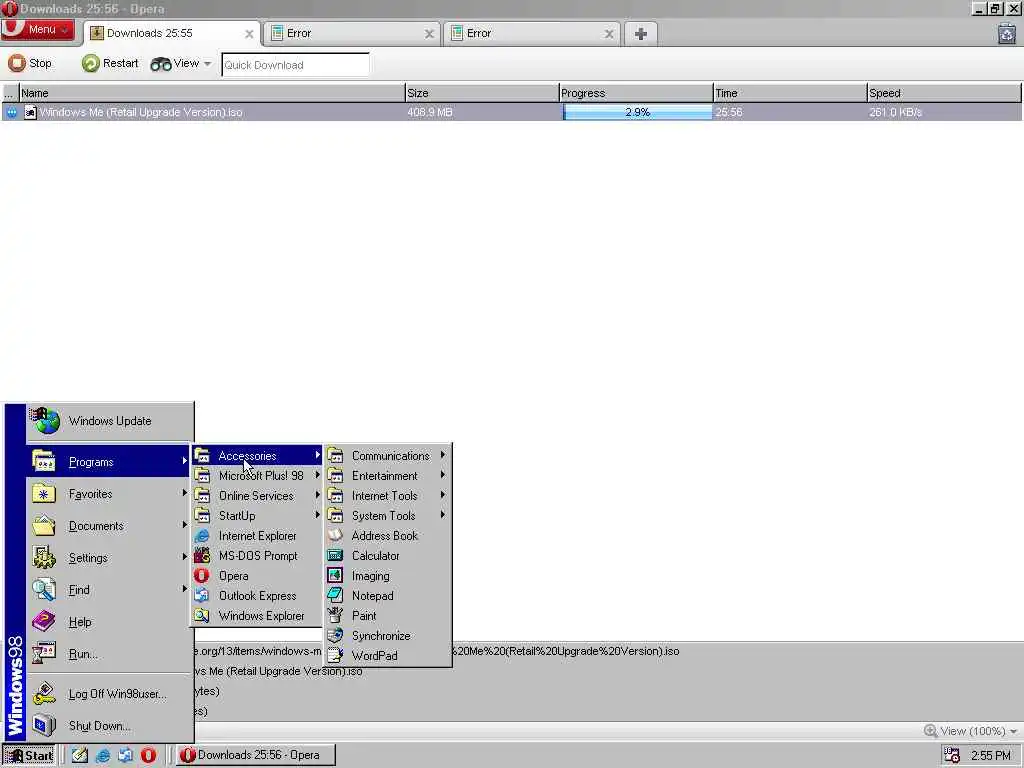This screenshot has height=768, width=1024.
Task: Open the Run dialog
Action: (108, 654)
